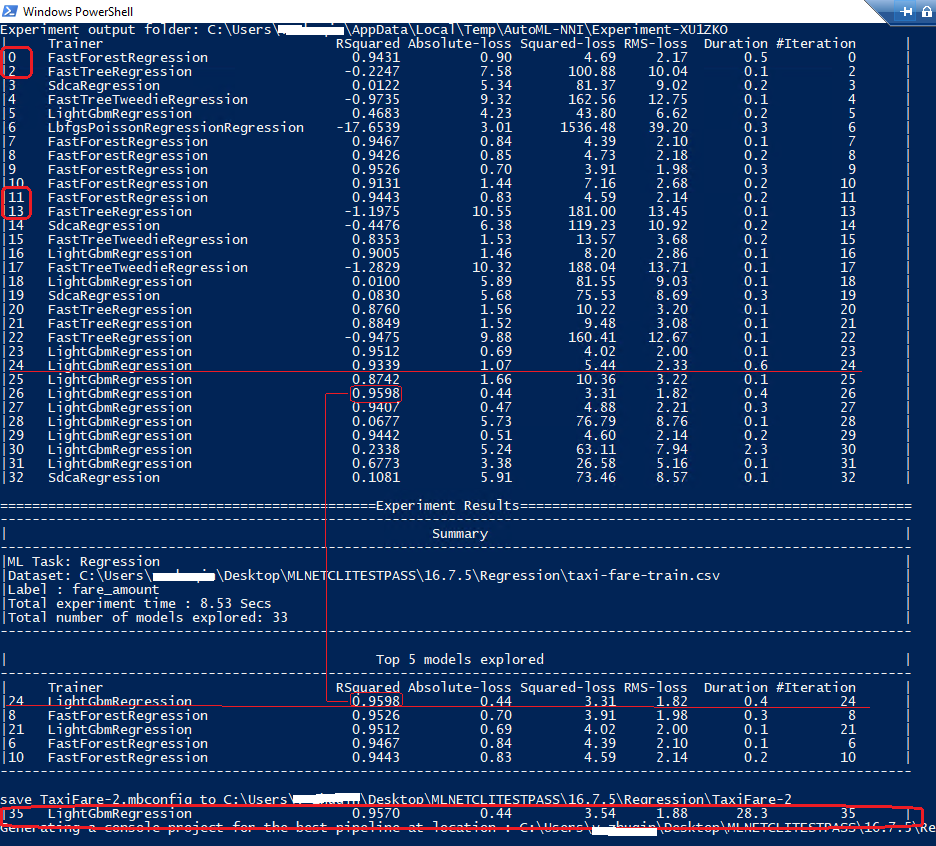Image resolution: width=936 pixels, height=846 pixels.
Task: Click the "ML Task: Regression" line
Action: [x=84, y=562]
